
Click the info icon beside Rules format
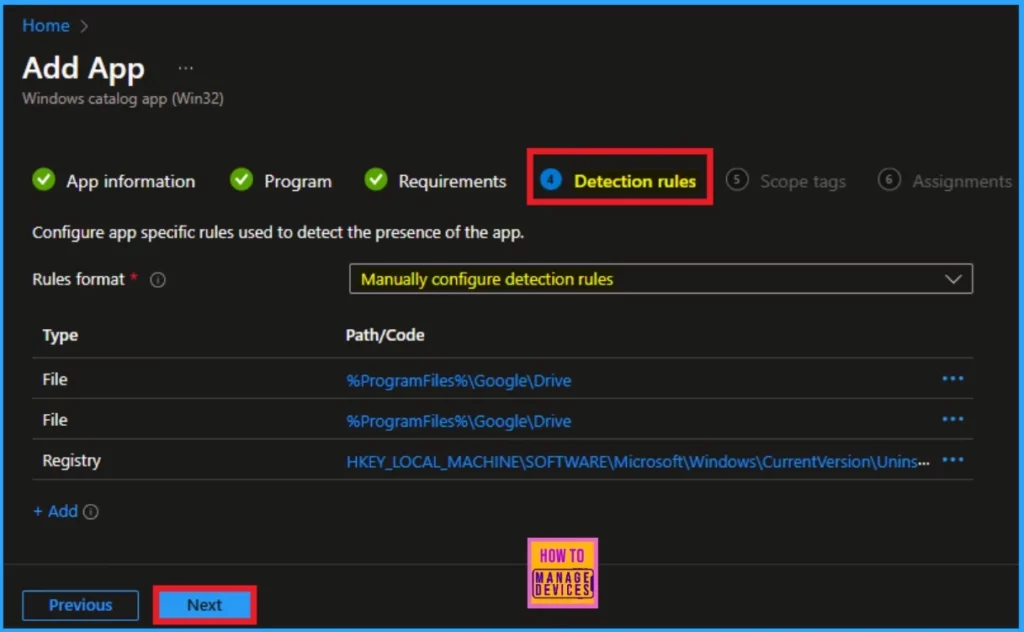(x=157, y=279)
